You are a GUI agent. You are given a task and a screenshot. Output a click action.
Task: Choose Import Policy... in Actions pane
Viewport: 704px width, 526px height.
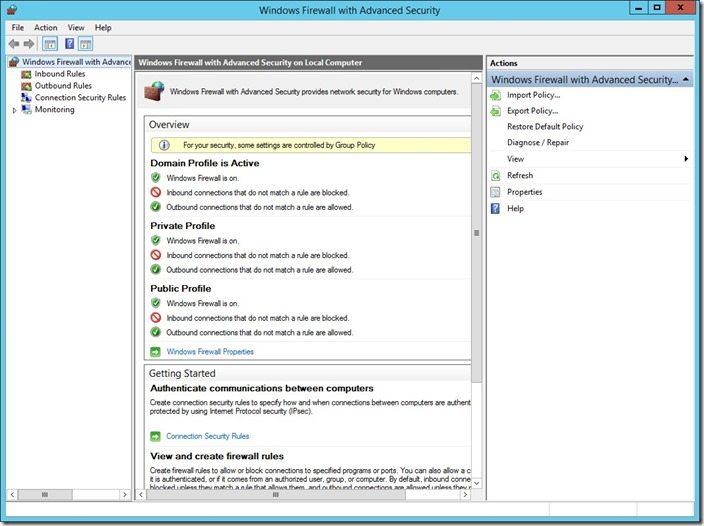(533, 95)
